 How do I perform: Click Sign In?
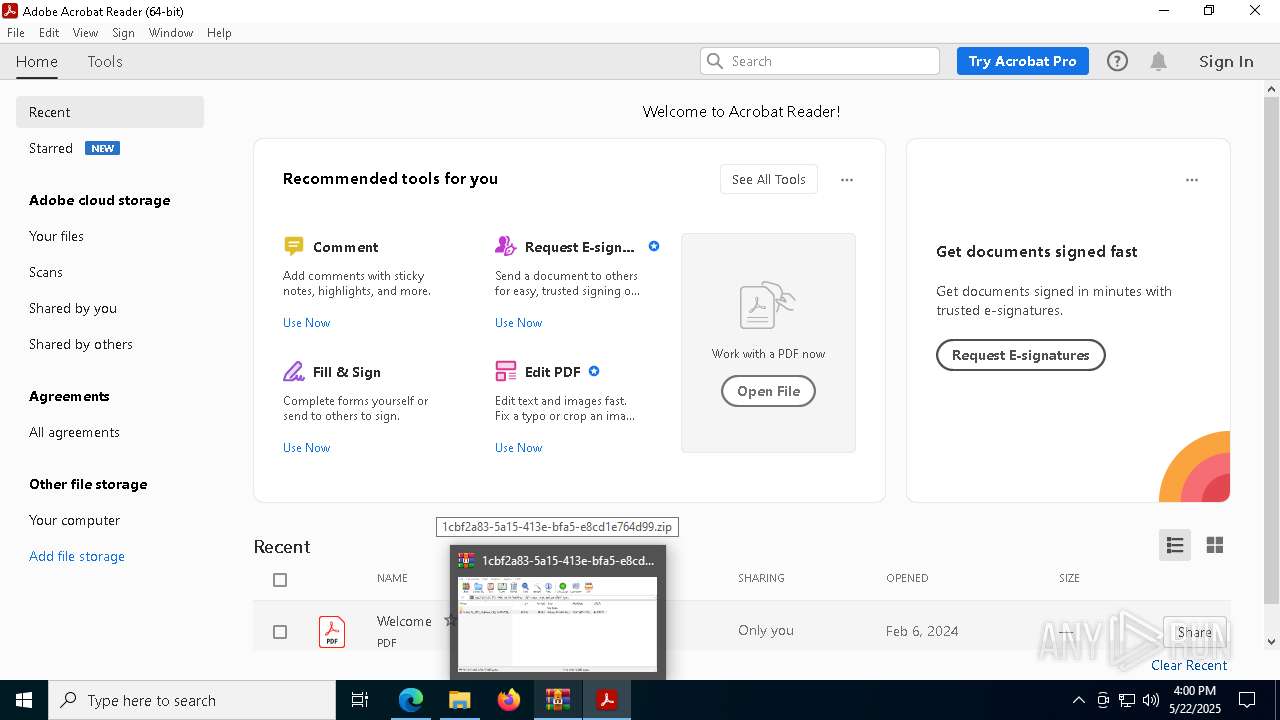[1226, 61]
